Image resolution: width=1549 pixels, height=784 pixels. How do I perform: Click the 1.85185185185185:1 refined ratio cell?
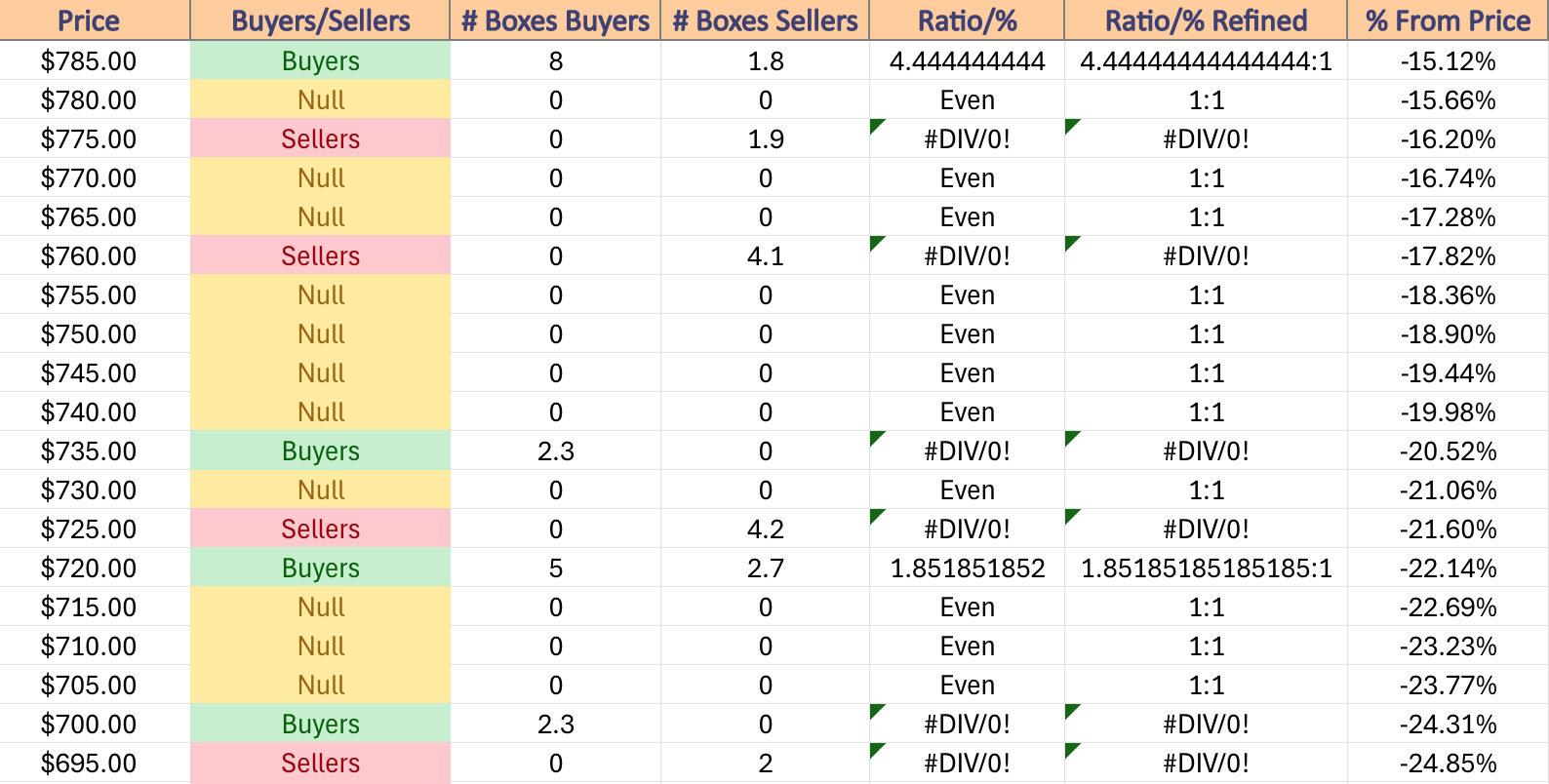point(1206,568)
